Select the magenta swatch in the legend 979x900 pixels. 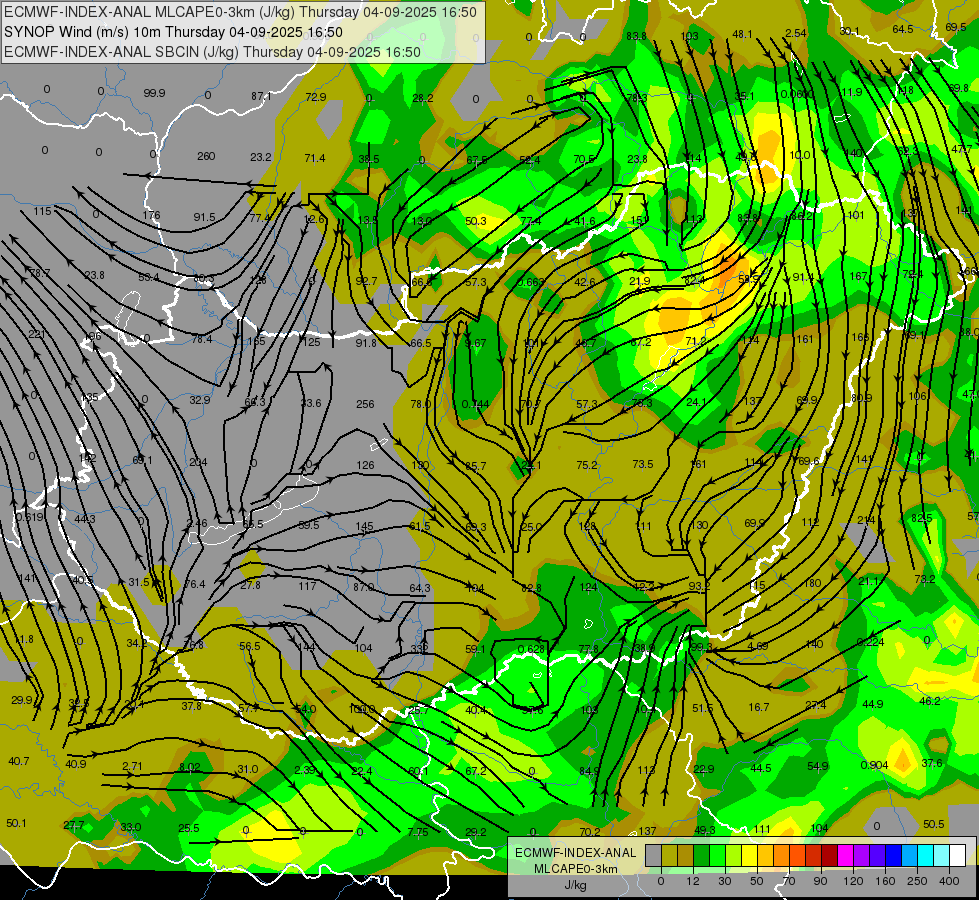coord(845,856)
